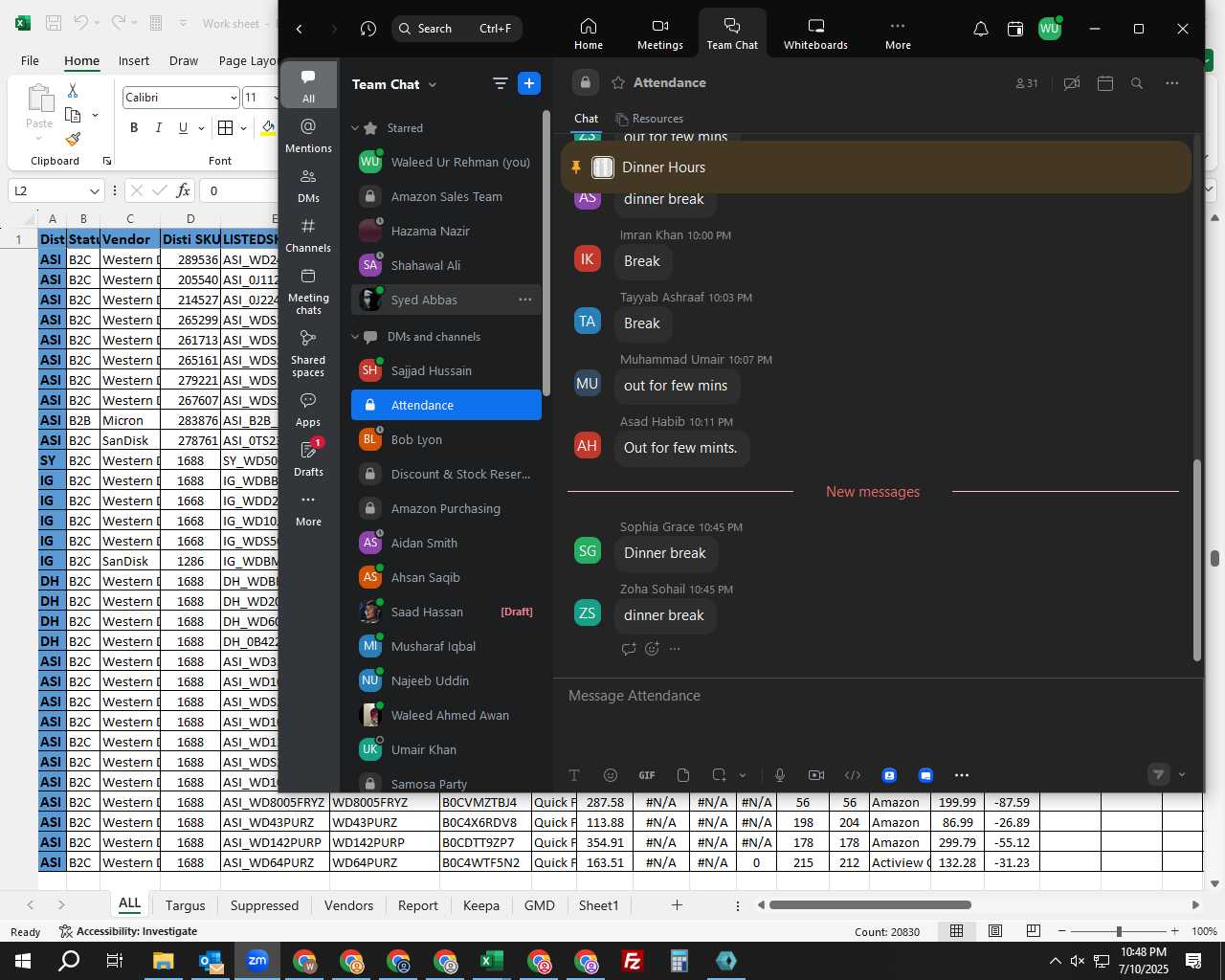Image resolution: width=1225 pixels, height=980 pixels.
Task: Open Excel borders dropdown arrow
Action: tap(243, 127)
